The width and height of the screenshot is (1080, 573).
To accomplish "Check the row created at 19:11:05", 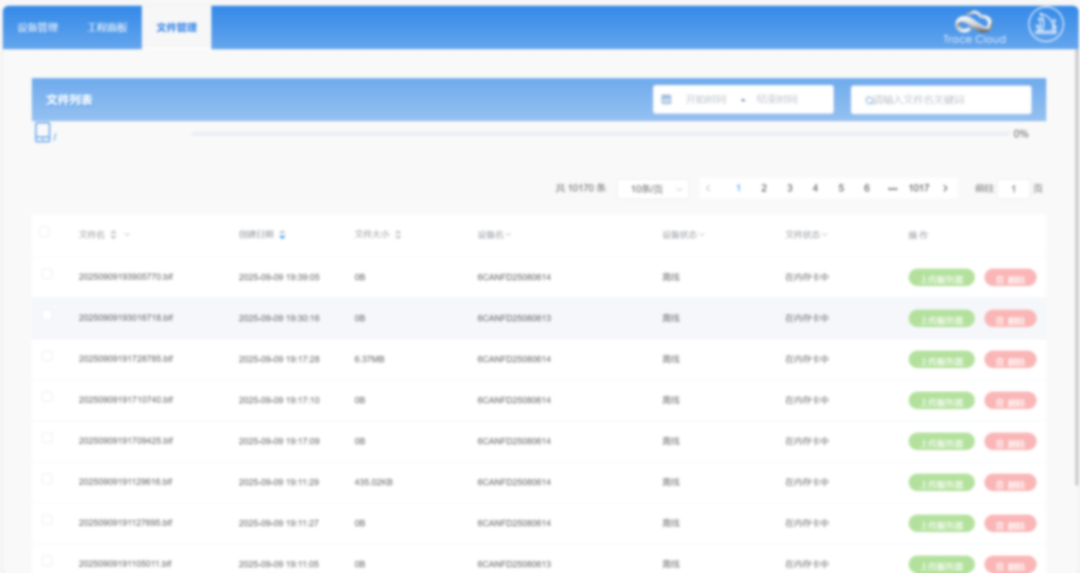I will click(x=47, y=561).
